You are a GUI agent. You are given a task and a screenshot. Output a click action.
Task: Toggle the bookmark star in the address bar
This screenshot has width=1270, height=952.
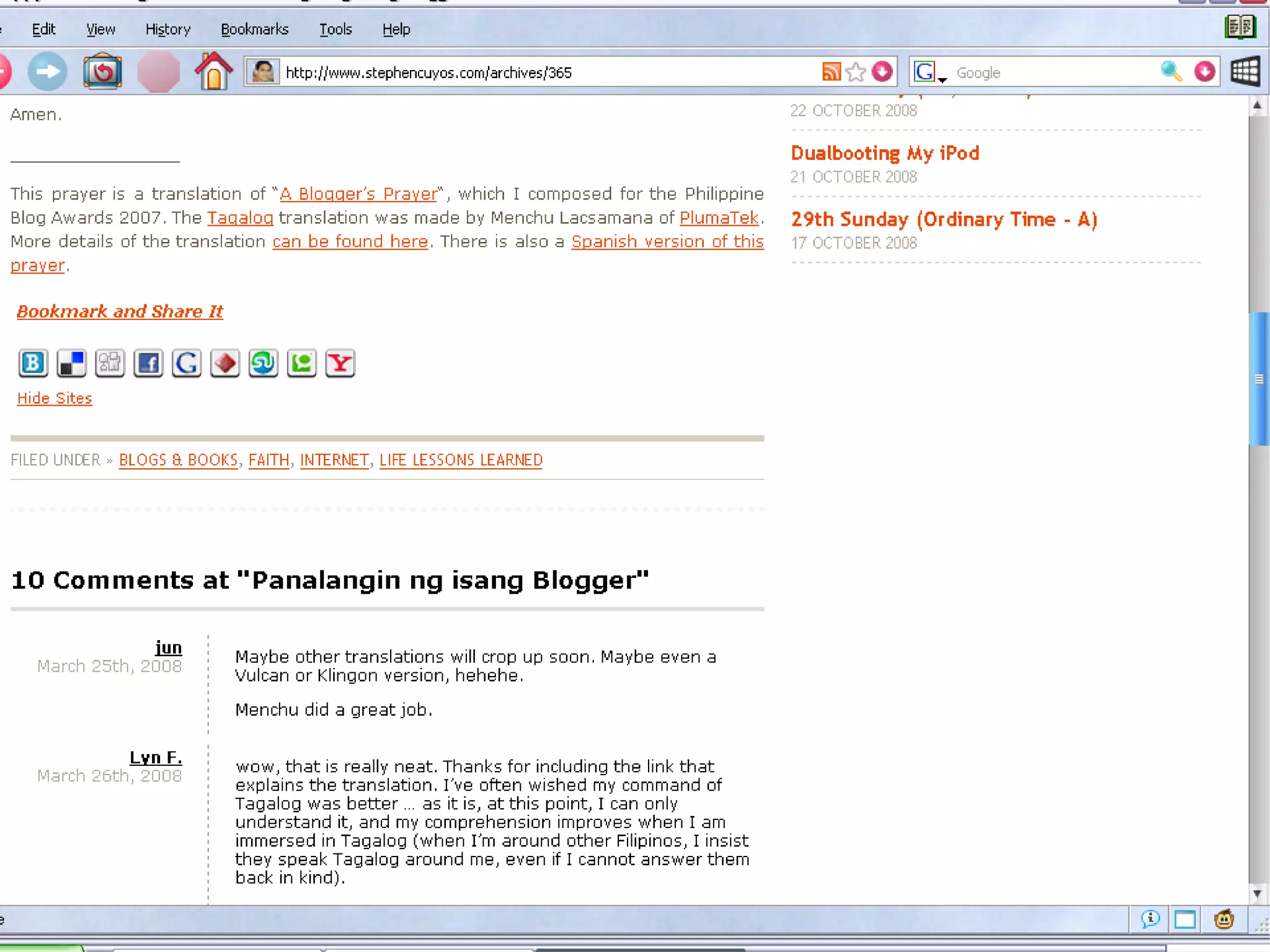coord(856,72)
